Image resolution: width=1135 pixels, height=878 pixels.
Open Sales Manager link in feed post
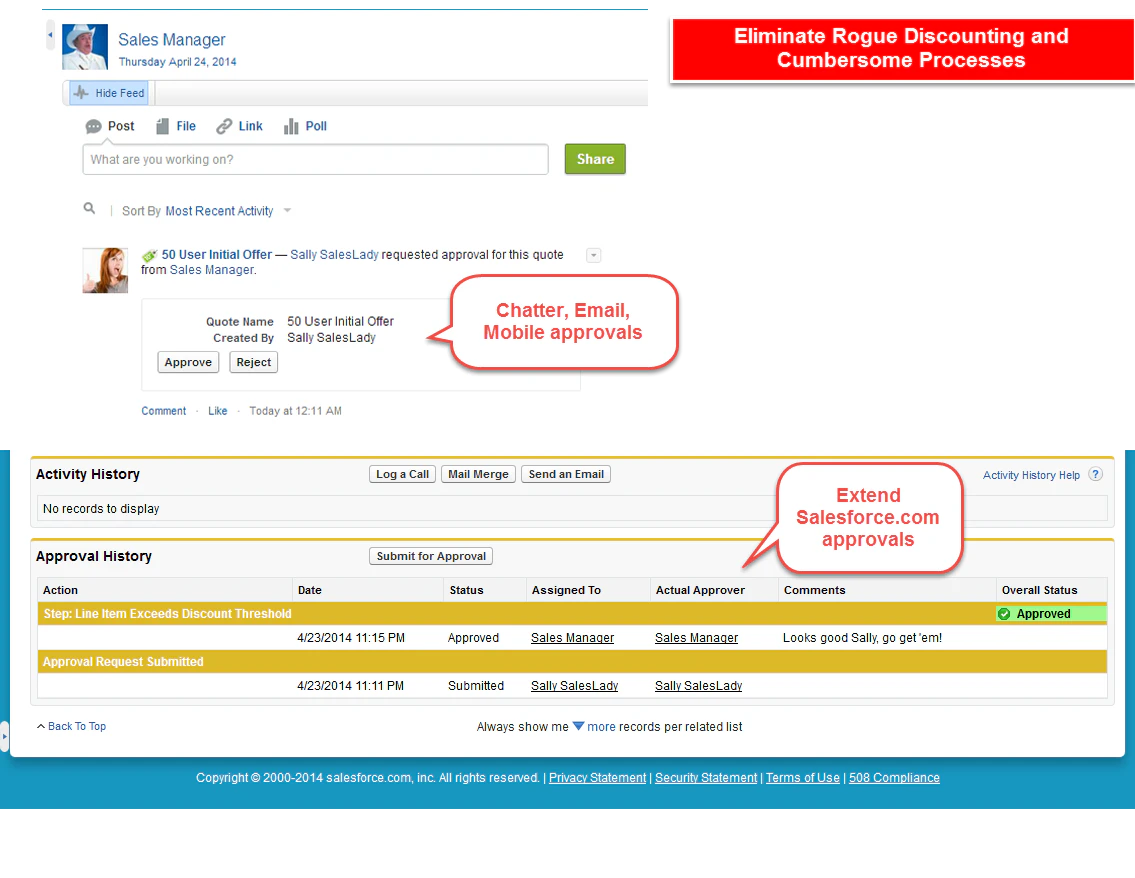(212, 270)
